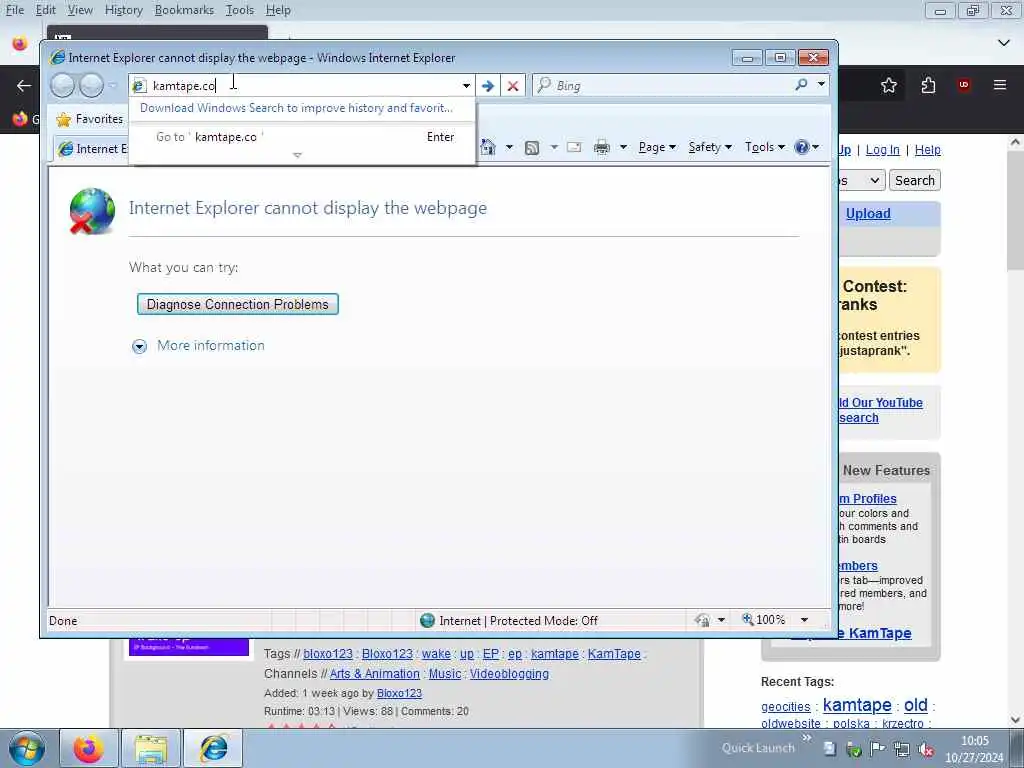Image resolution: width=1024 pixels, height=768 pixels.
Task: Open Firefox History menu
Action: (x=123, y=10)
